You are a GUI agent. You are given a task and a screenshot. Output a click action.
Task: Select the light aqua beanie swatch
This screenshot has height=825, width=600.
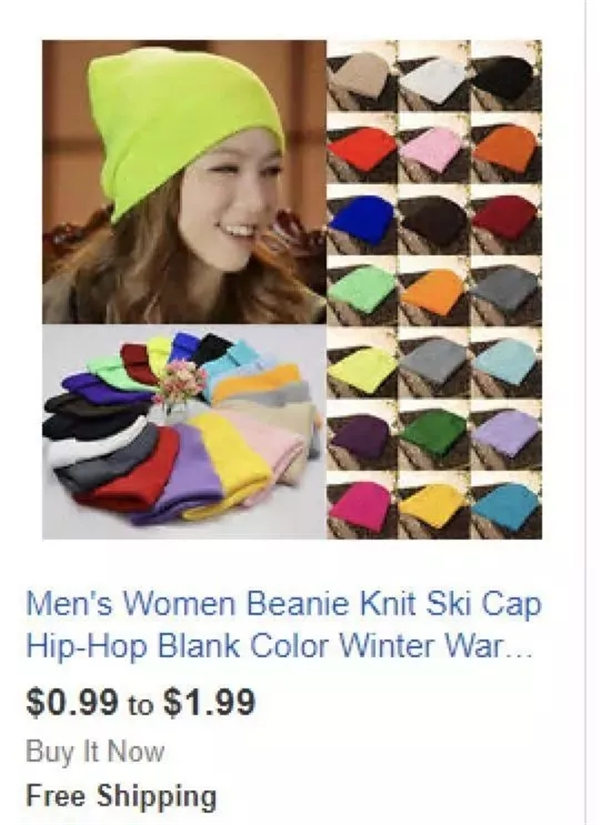tap(506, 363)
